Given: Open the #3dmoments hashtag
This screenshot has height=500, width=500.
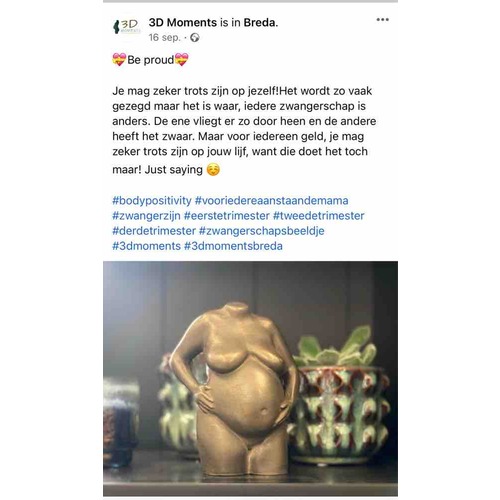Looking at the screenshot, I should pos(147,246).
